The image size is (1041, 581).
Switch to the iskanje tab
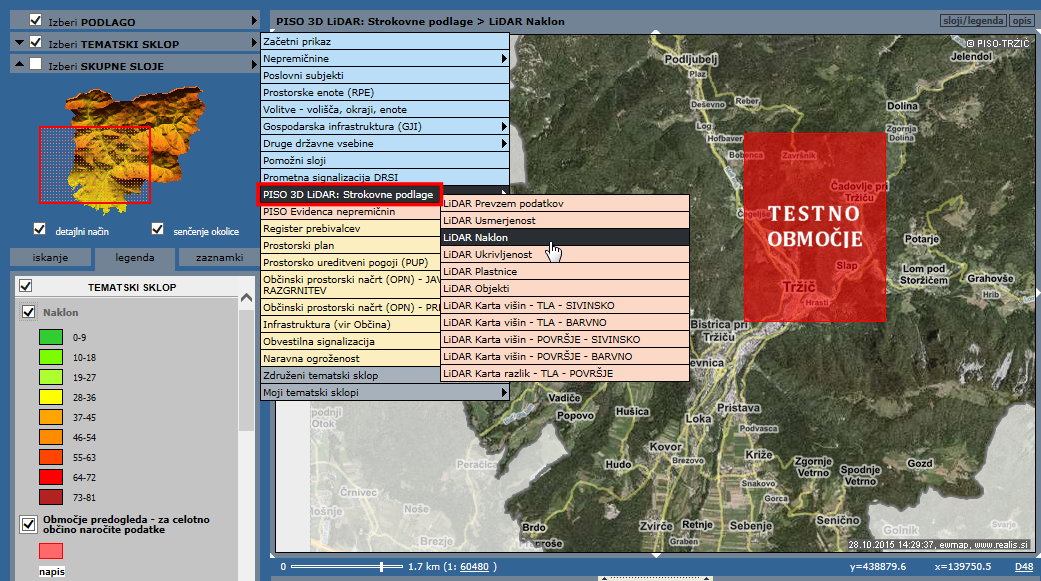[x=51, y=258]
